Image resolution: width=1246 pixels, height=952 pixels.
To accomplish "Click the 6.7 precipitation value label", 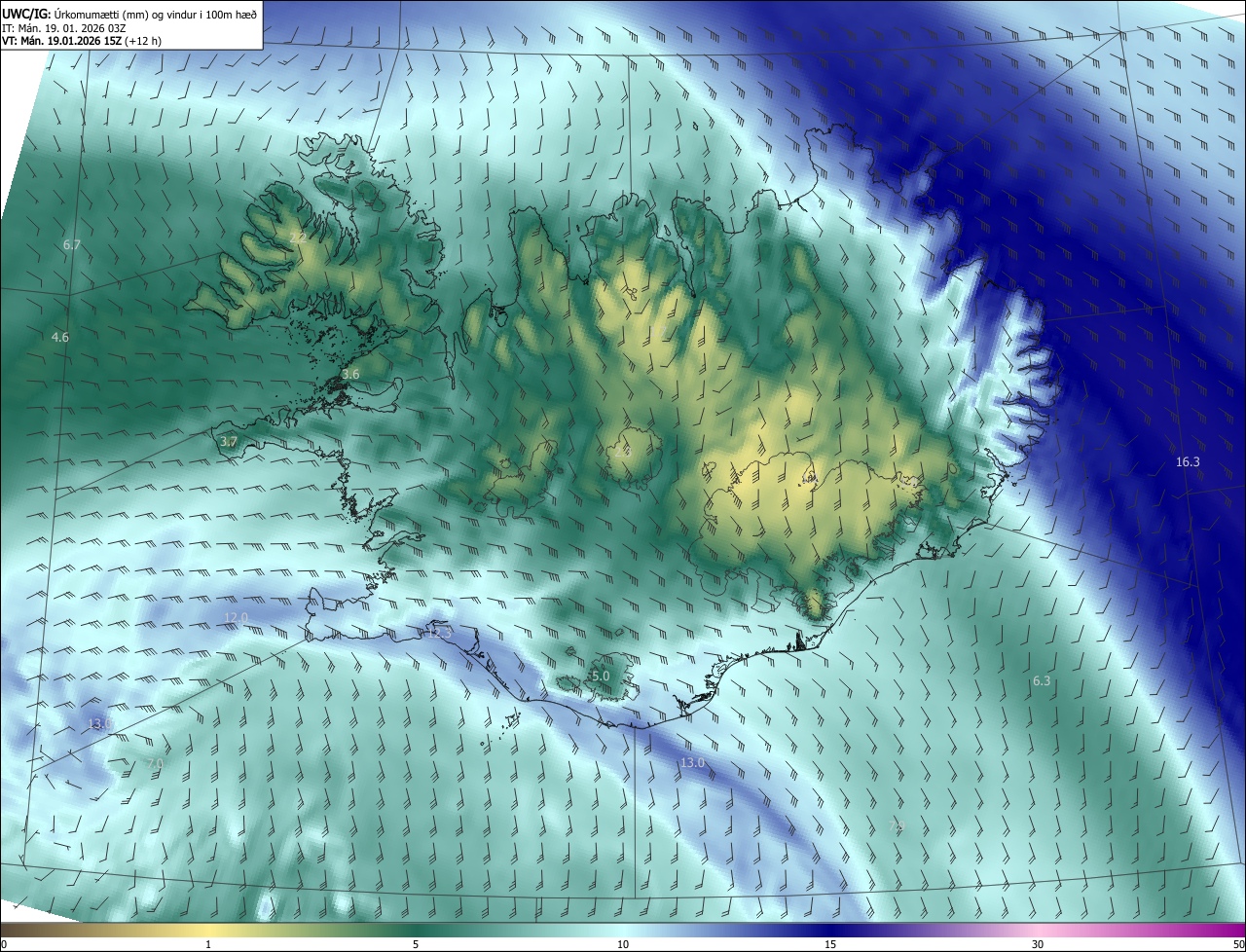I will (72, 245).
